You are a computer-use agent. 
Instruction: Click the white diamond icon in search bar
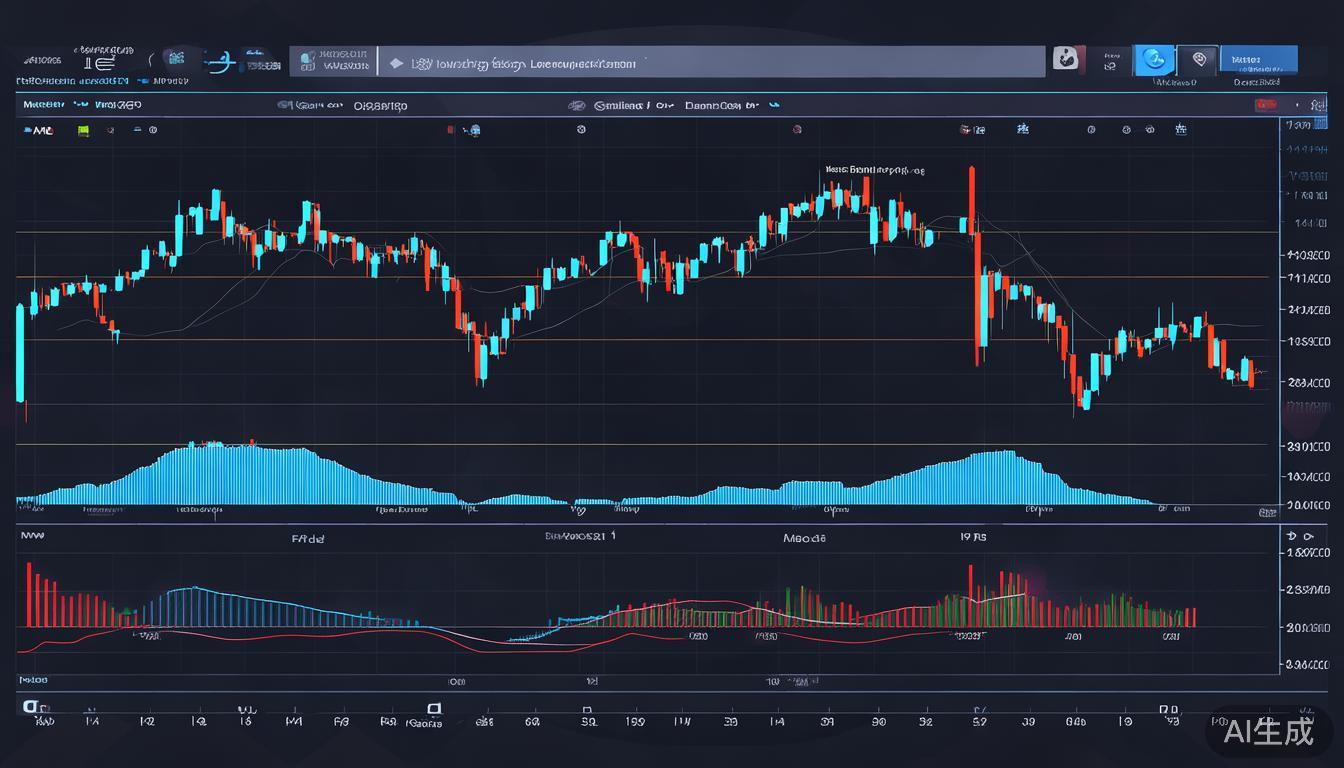tap(396, 63)
